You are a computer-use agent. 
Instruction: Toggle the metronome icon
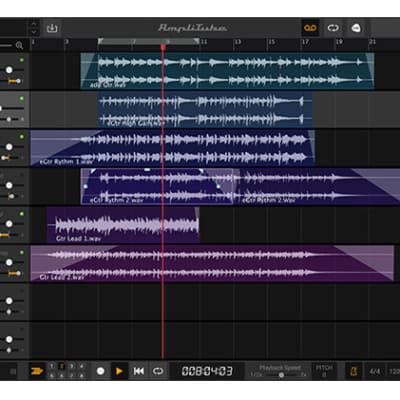coord(354,371)
